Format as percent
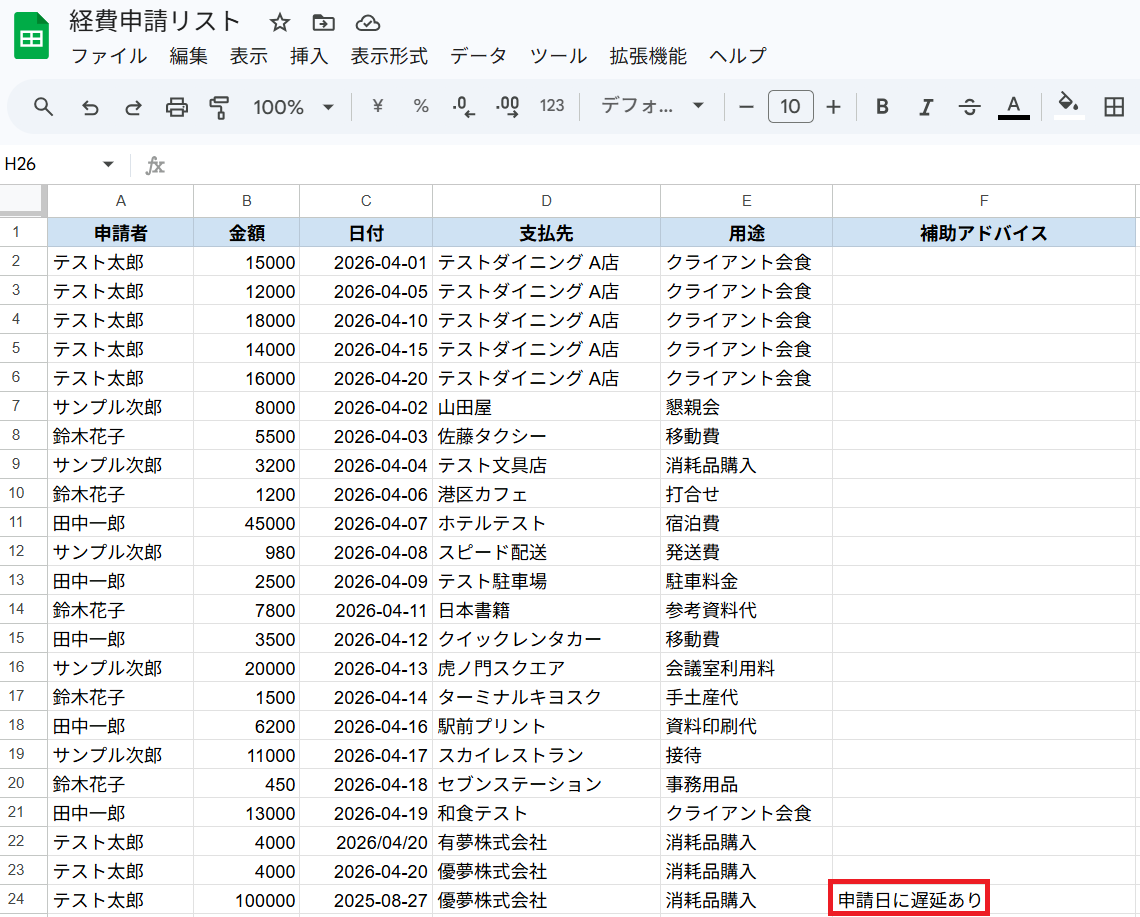The width and height of the screenshot is (1140, 917). [421, 106]
